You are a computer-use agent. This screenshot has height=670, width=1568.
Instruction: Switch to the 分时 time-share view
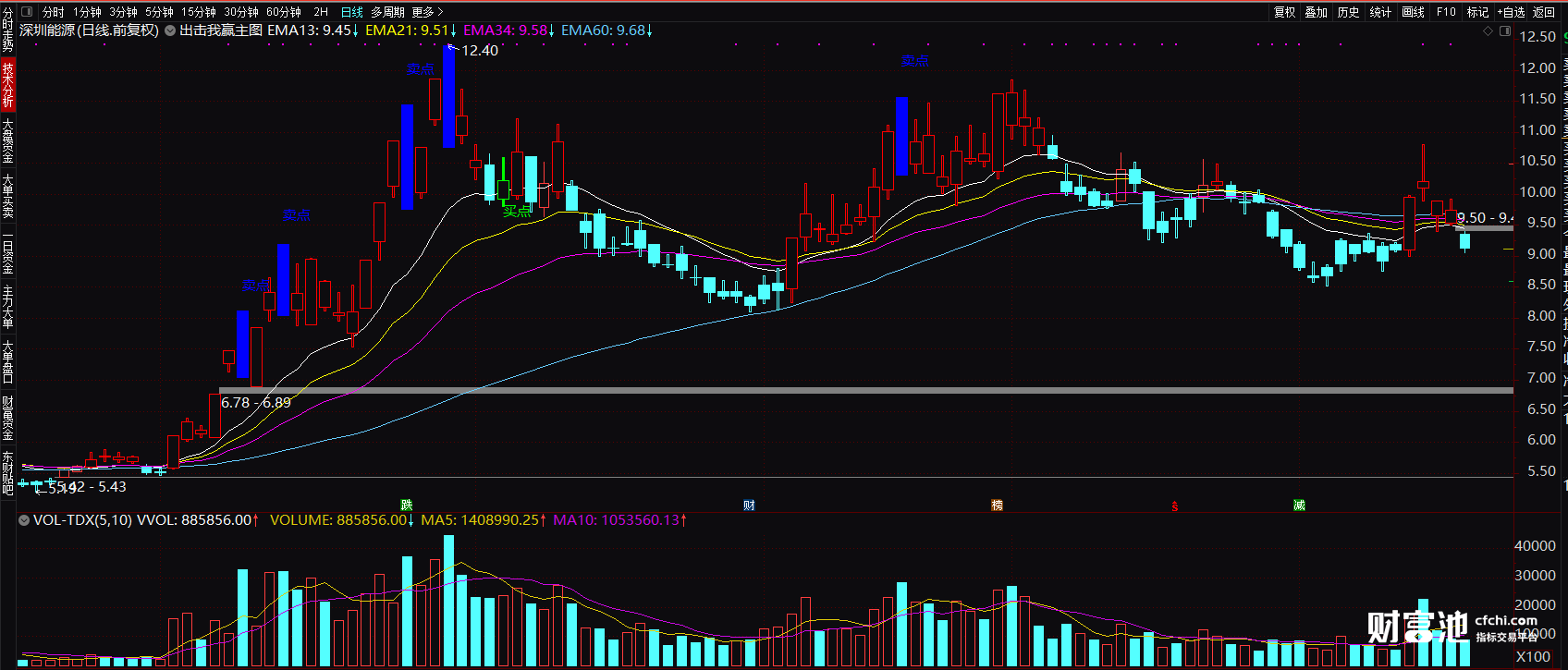[x=54, y=12]
